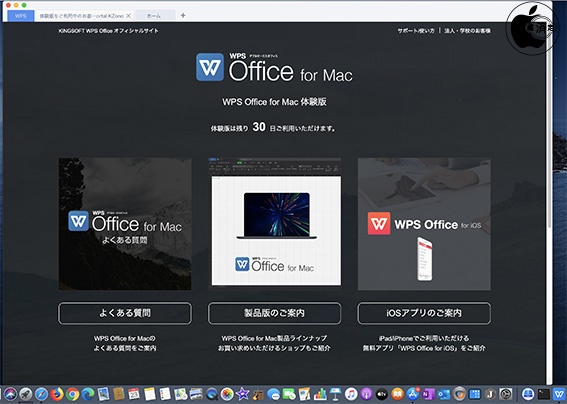Open Numbers chart icon in Dock

point(320,394)
